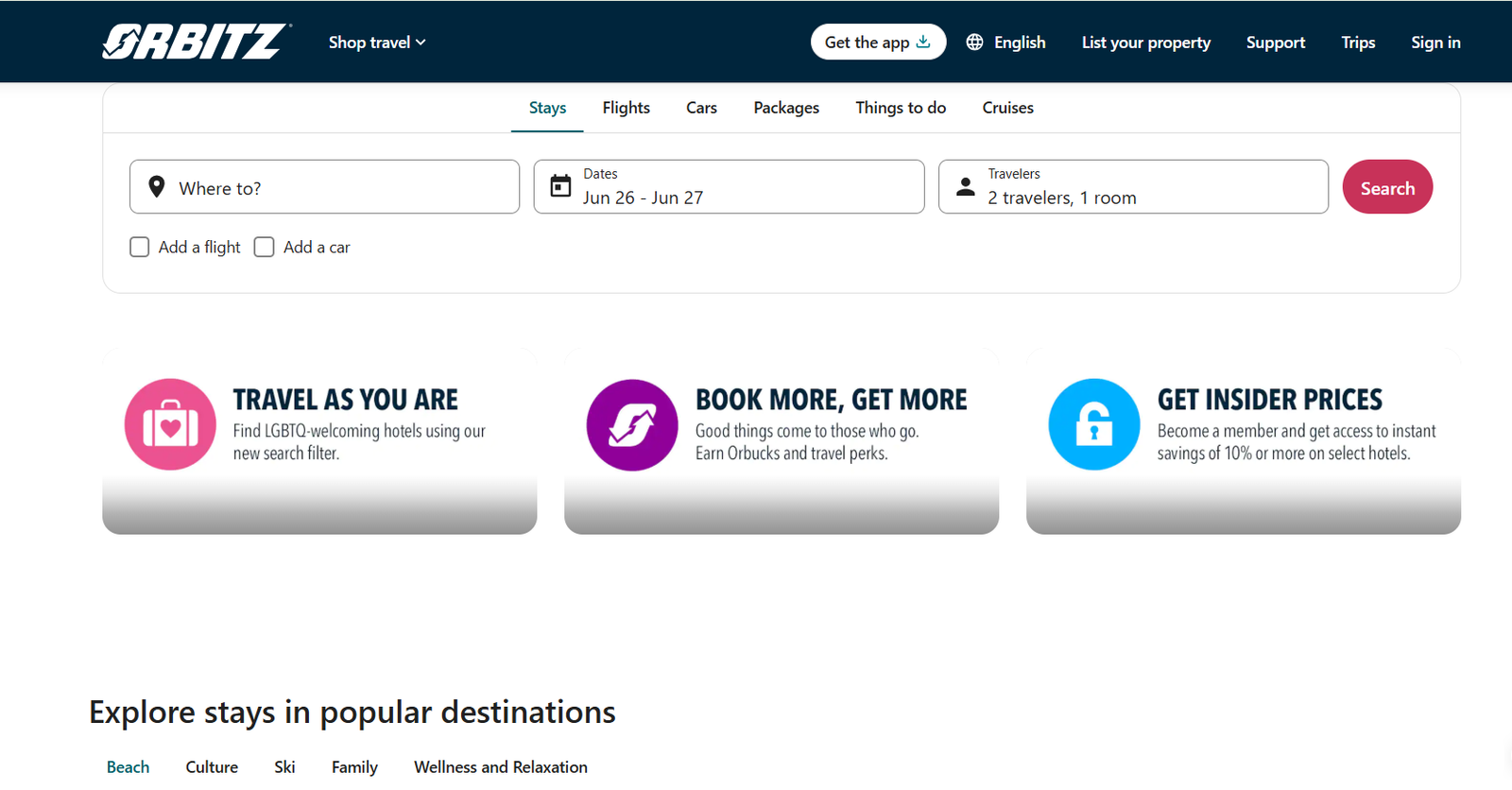Switch to the Cars tab
This screenshot has width=1512, height=790.
point(701,108)
